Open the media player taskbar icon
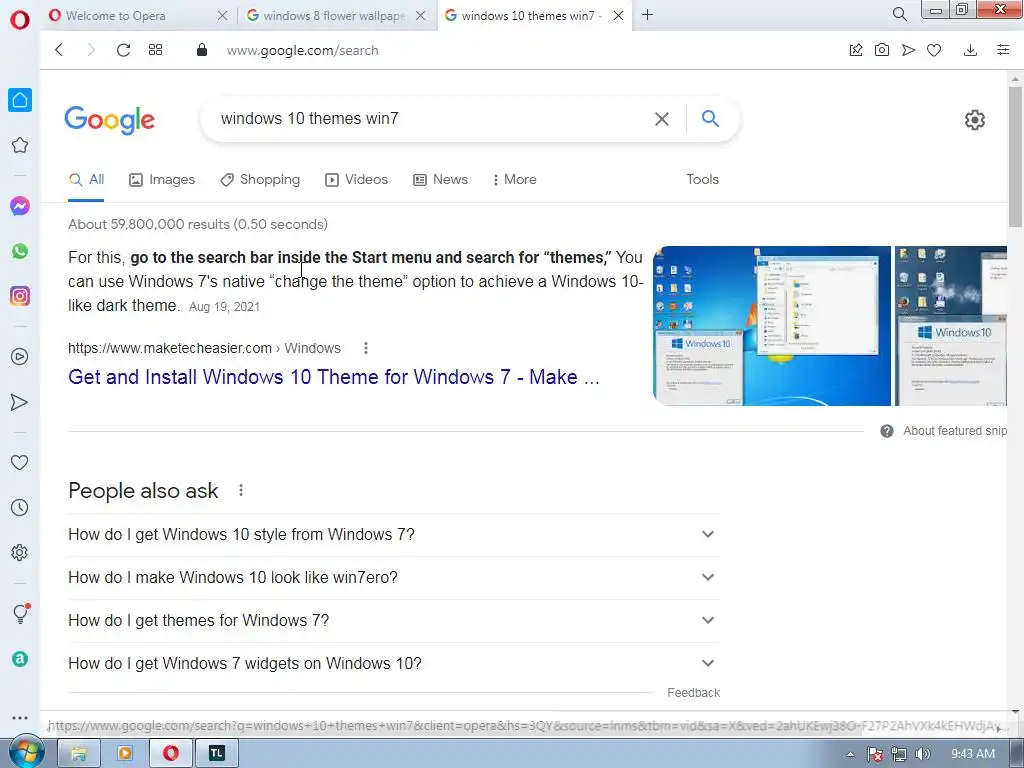Screen dimensions: 1024x768 pos(125,754)
